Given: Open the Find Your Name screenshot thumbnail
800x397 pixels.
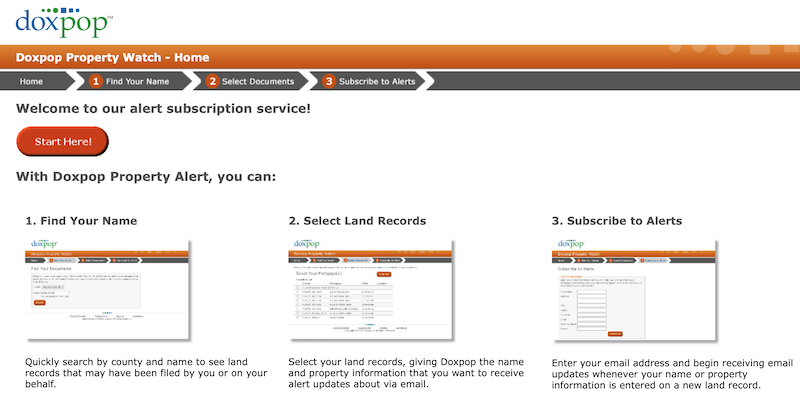Looking at the screenshot, I should (108, 290).
